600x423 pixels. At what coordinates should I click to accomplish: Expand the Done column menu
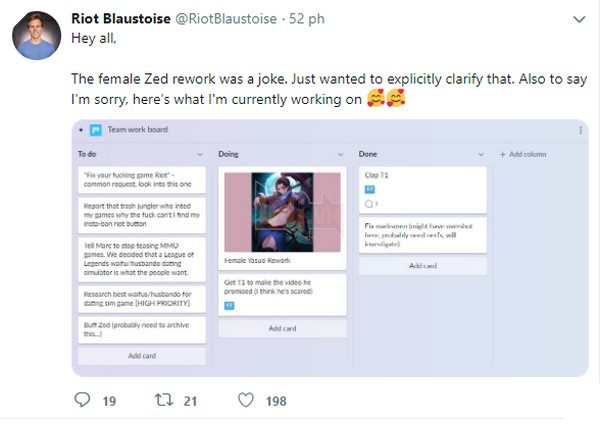481,154
